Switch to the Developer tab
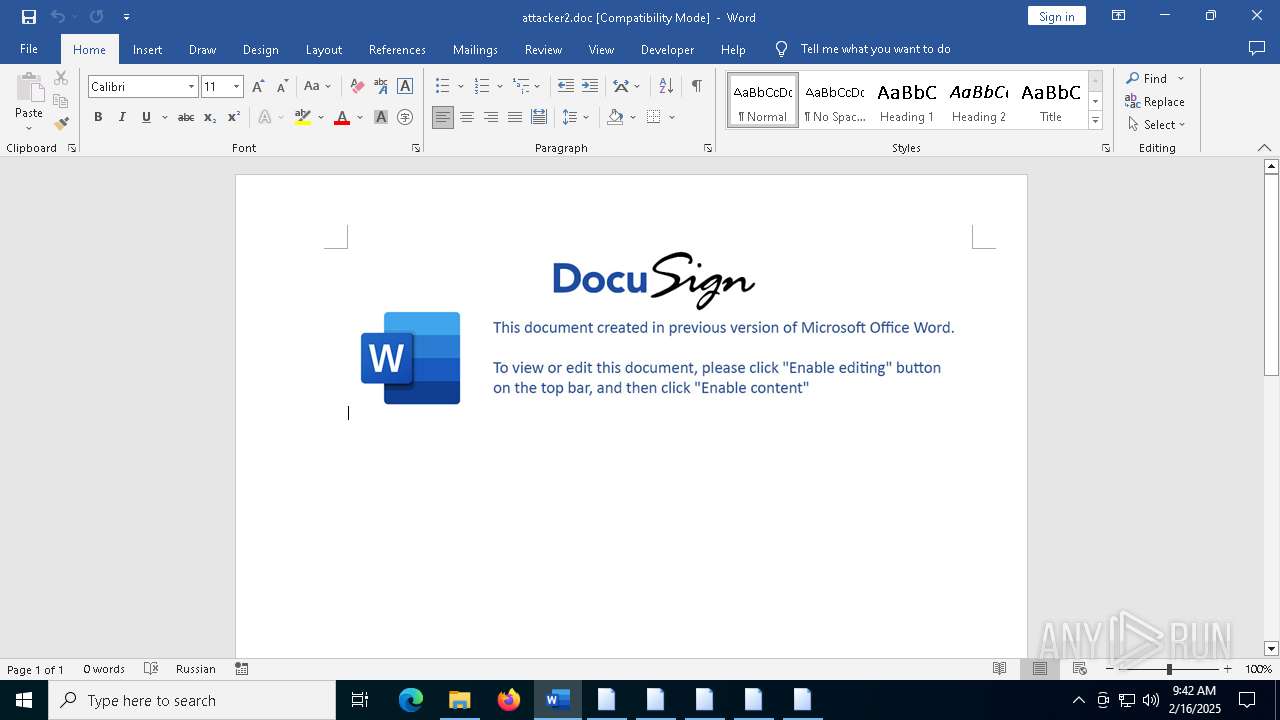The width and height of the screenshot is (1280, 720). (x=667, y=49)
